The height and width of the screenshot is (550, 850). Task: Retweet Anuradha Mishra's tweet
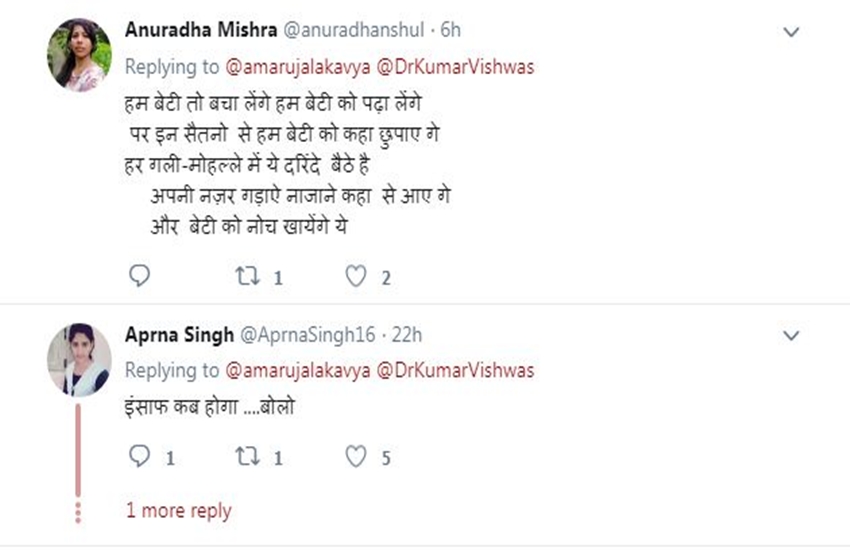tap(246, 277)
